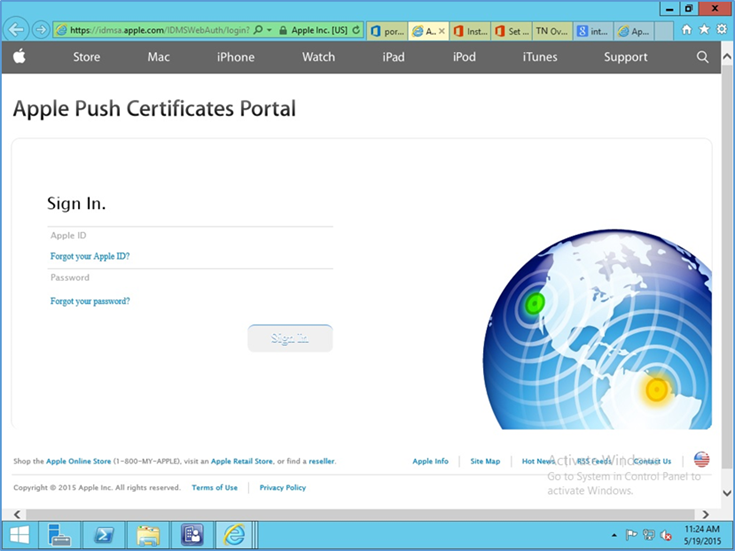Image resolution: width=735 pixels, height=551 pixels.
Task: Open a new blank browser tab
Action: click(664, 31)
